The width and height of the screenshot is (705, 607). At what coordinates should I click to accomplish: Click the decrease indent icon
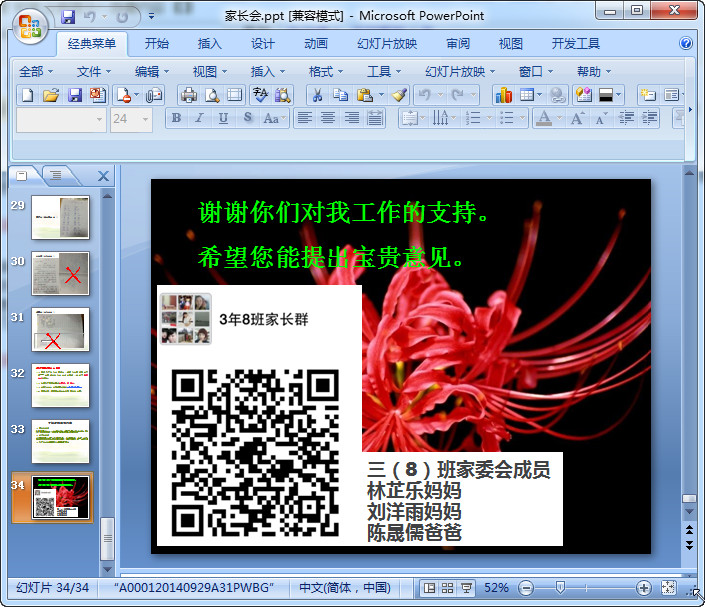coord(626,118)
